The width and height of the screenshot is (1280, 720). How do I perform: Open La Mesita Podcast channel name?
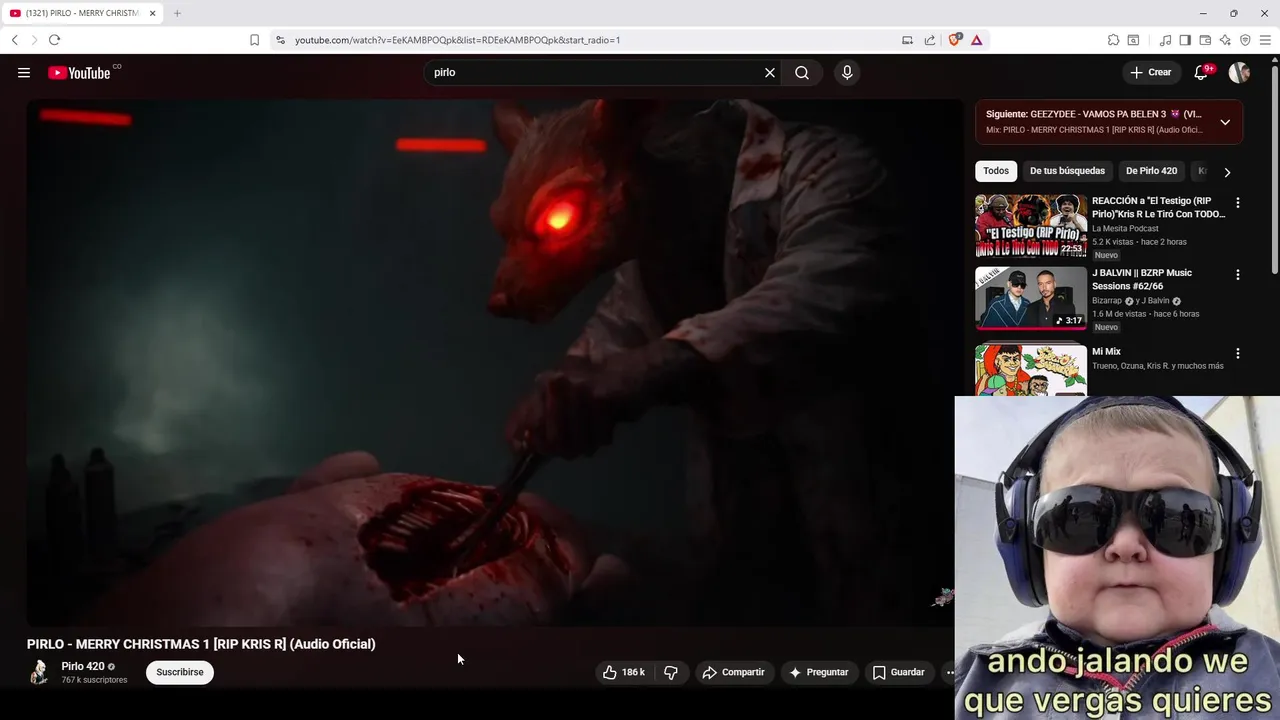pos(1125,229)
